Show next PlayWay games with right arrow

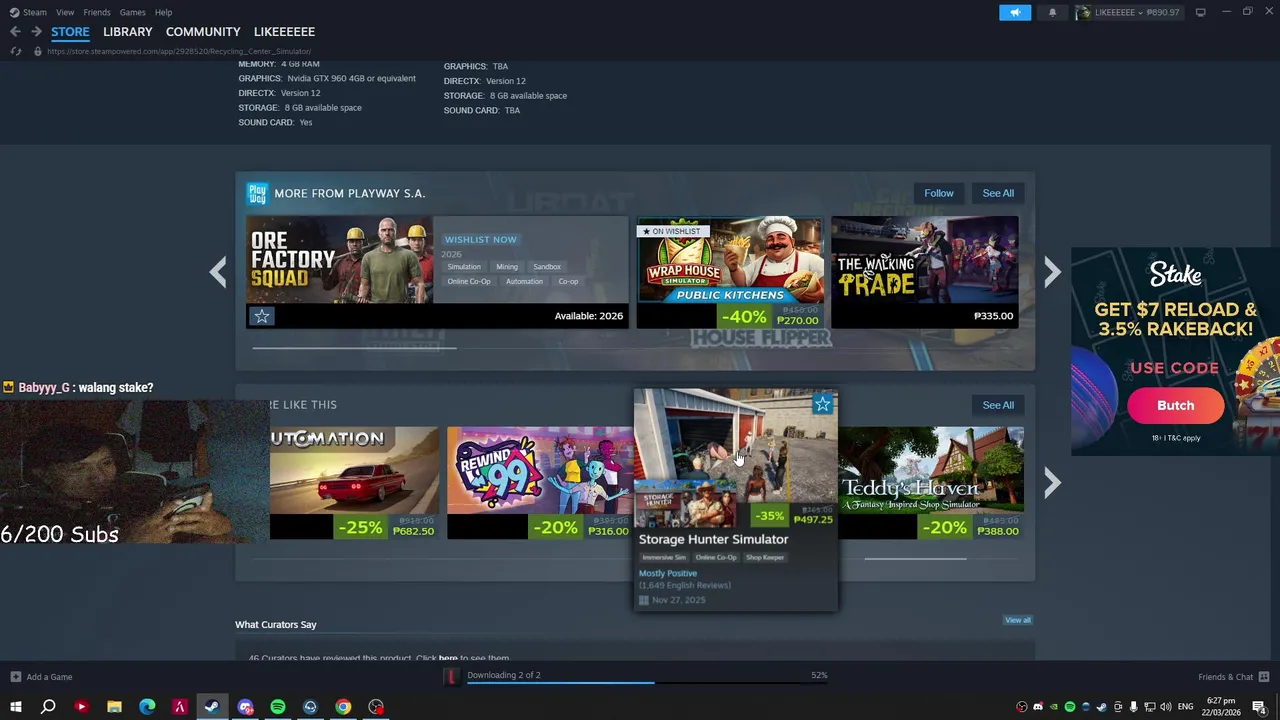click(1052, 272)
